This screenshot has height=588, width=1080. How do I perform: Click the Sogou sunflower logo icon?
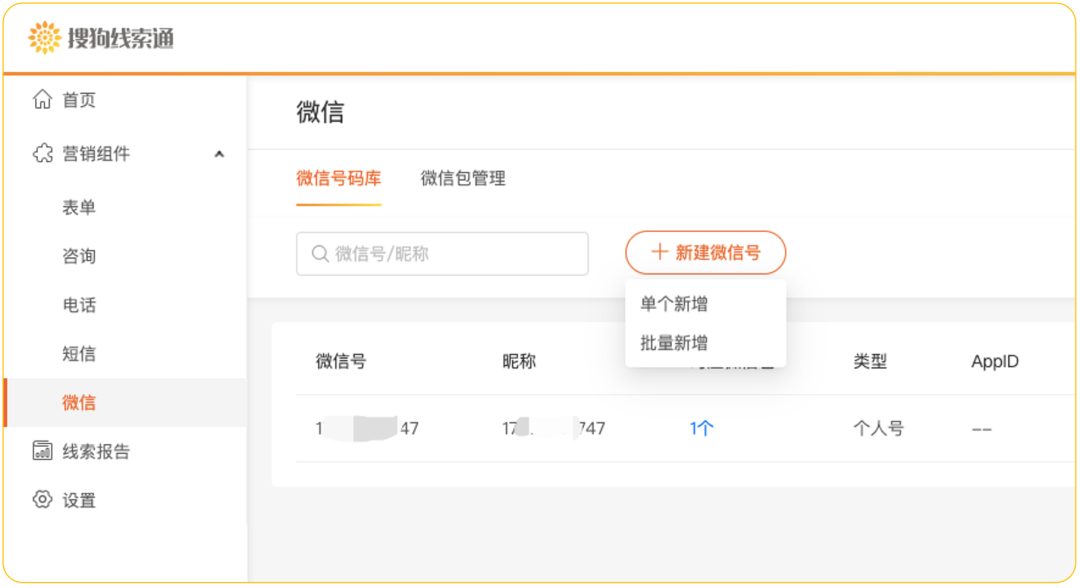[x=45, y=37]
